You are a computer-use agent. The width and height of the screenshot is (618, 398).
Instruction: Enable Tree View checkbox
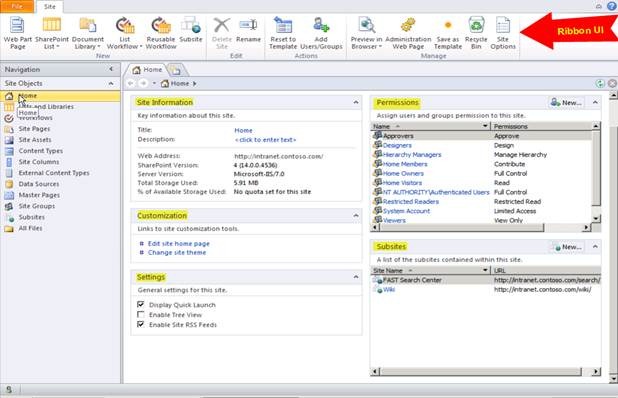pyautogui.click(x=140, y=314)
